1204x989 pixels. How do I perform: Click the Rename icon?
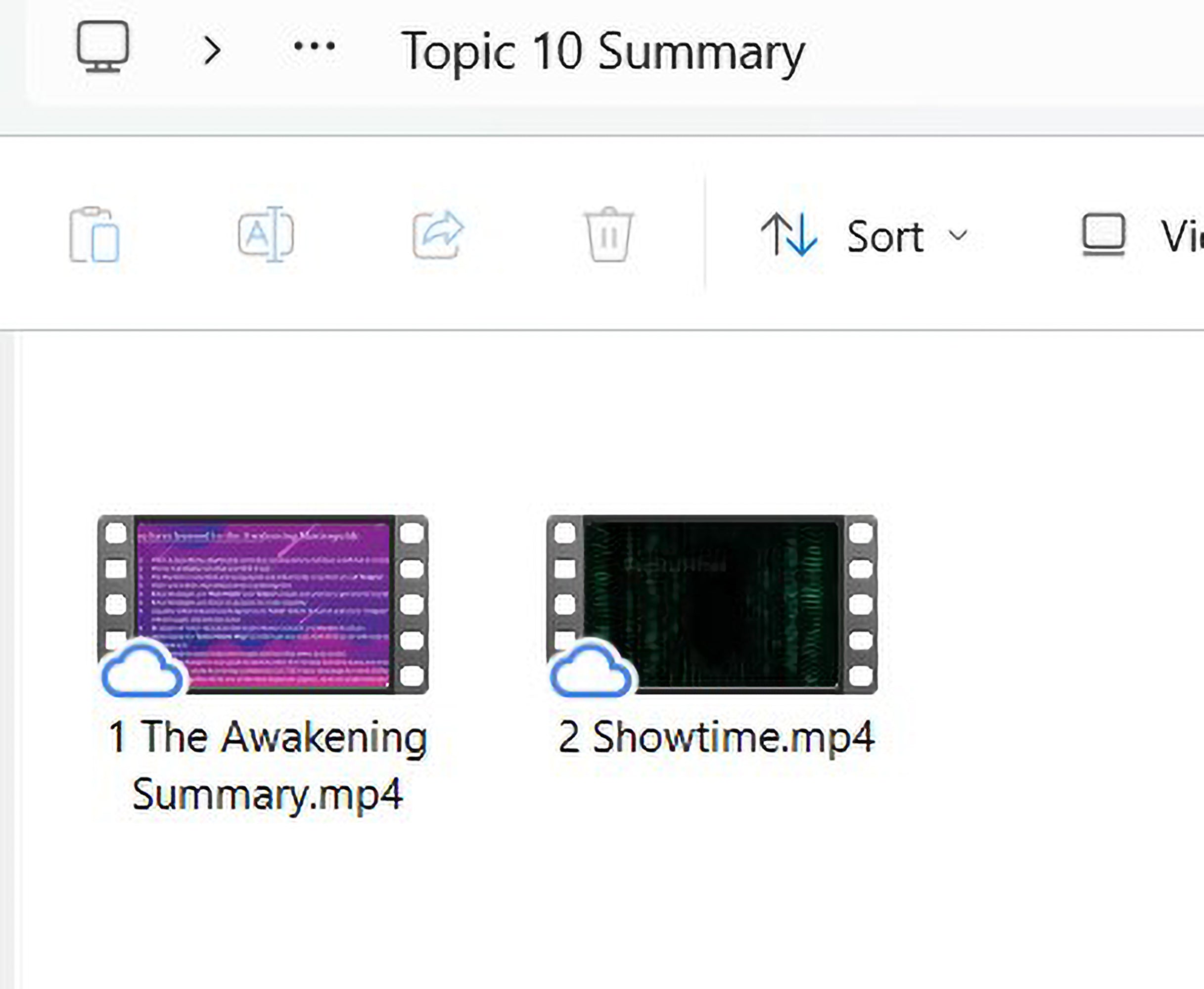coord(266,234)
